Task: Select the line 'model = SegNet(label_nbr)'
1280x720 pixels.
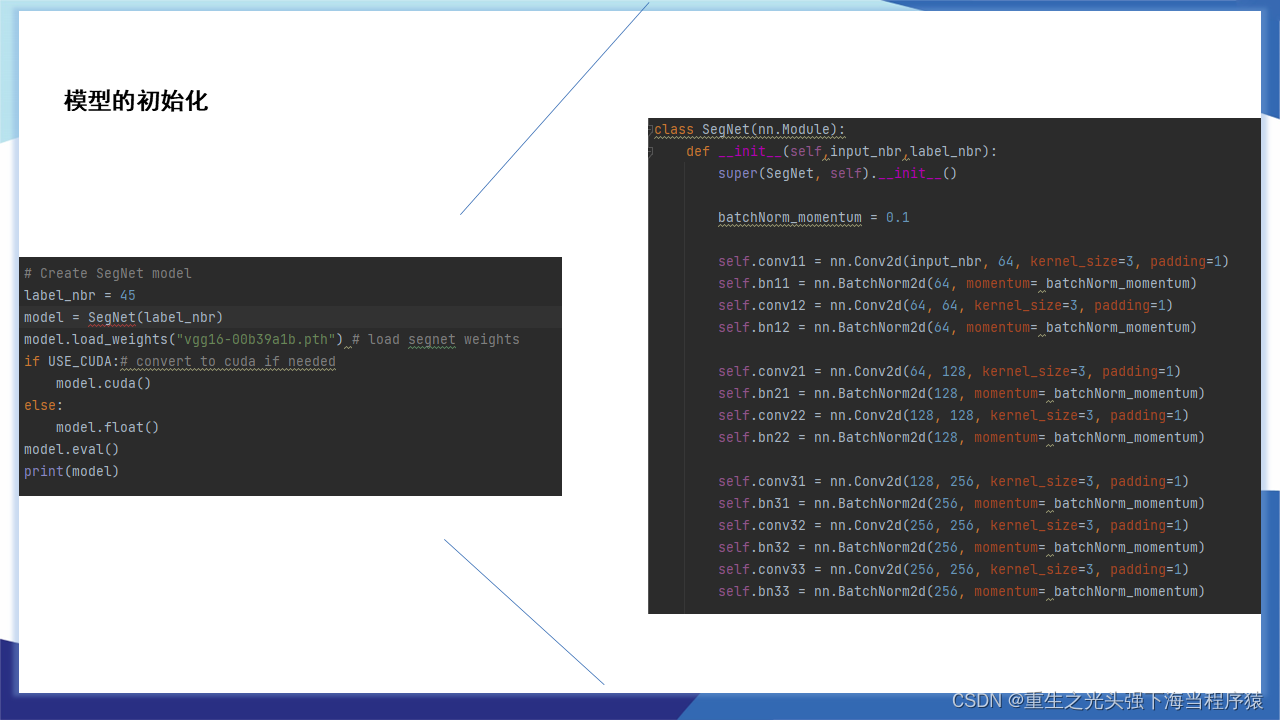Action: click(124, 317)
